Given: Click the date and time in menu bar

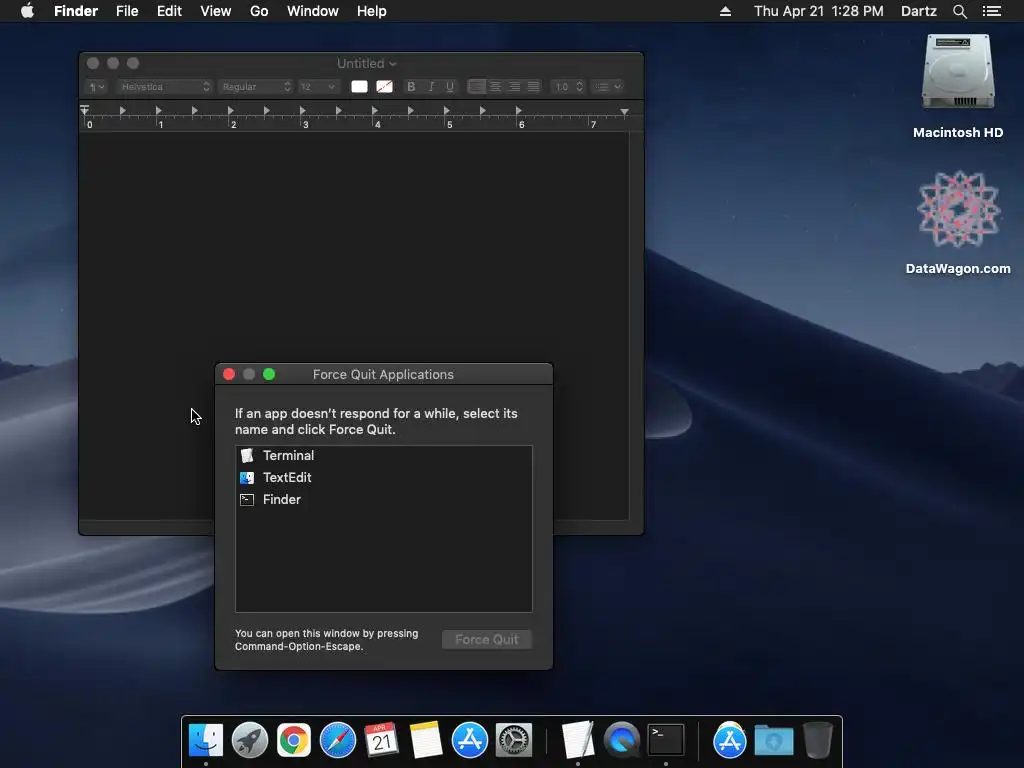Looking at the screenshot, I should (818, 11).
